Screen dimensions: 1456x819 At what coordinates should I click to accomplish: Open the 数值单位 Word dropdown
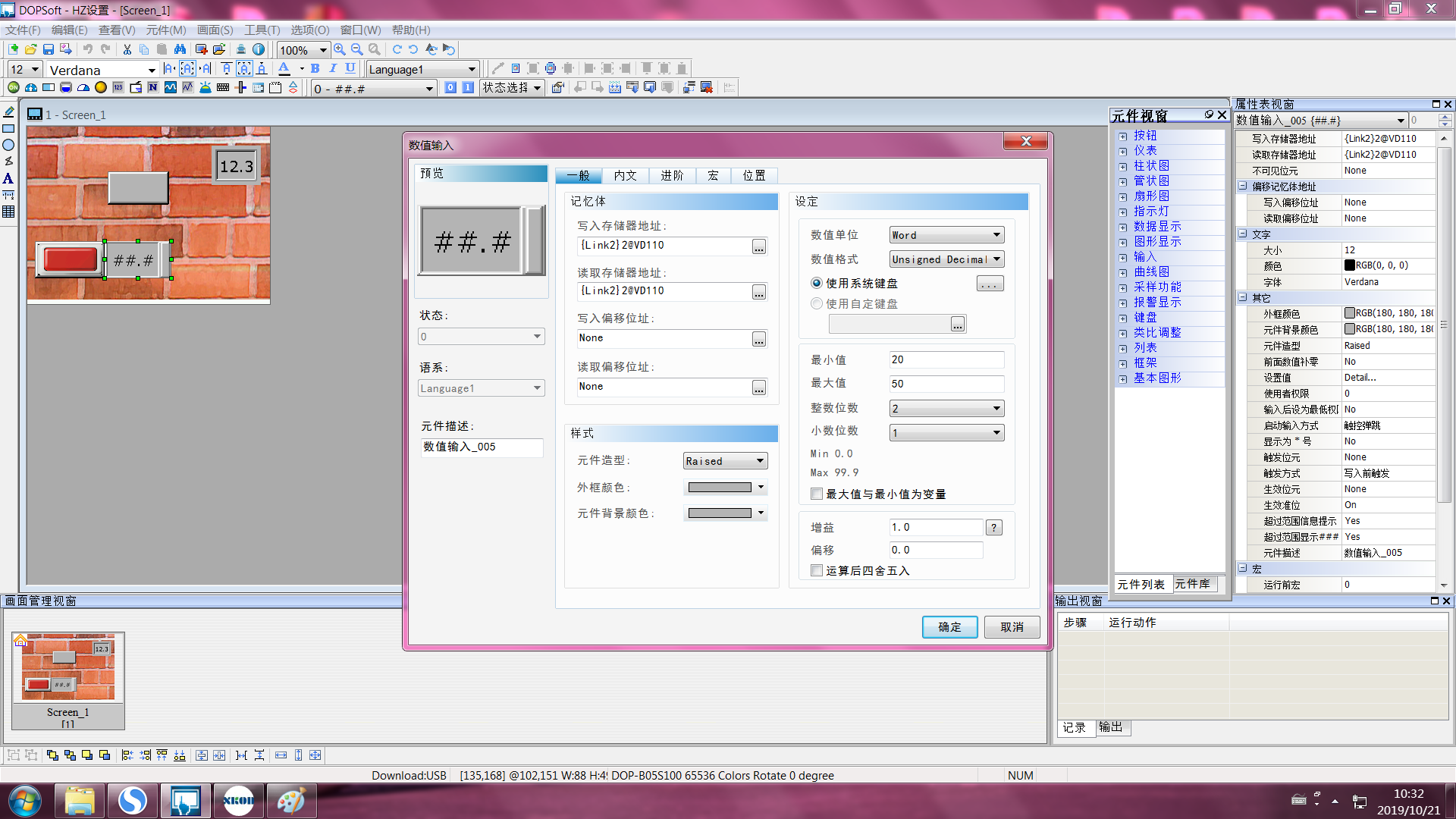(946, 235)
